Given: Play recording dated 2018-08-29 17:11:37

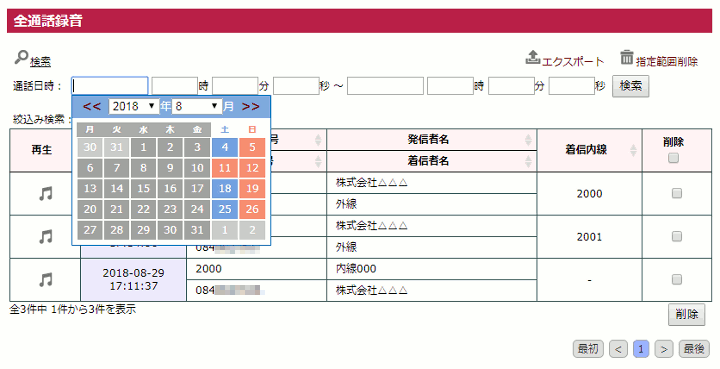Looking at the screenshot, I should click(x=45, y=280).
